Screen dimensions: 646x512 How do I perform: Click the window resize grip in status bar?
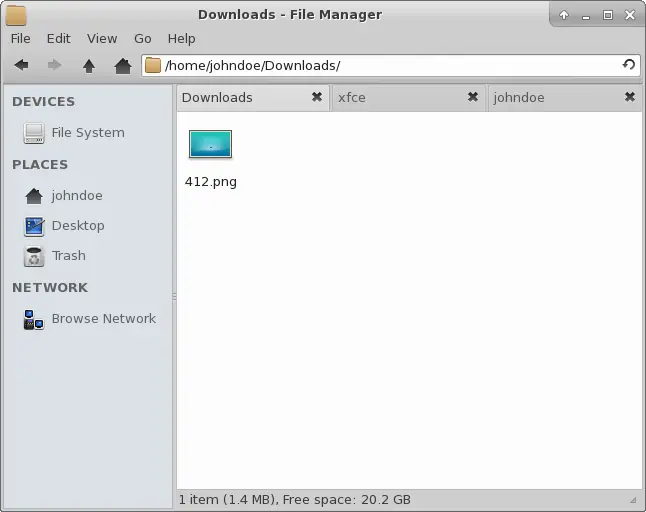click(x=633, y=500)
